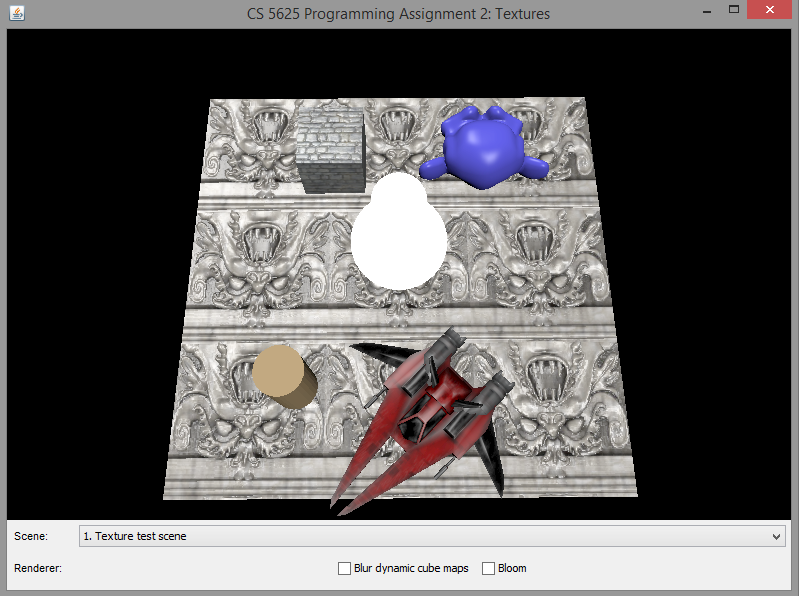Click the "Scene:" label
The image size is (799, 596).
pyautogui.click(x=31, y=536)
